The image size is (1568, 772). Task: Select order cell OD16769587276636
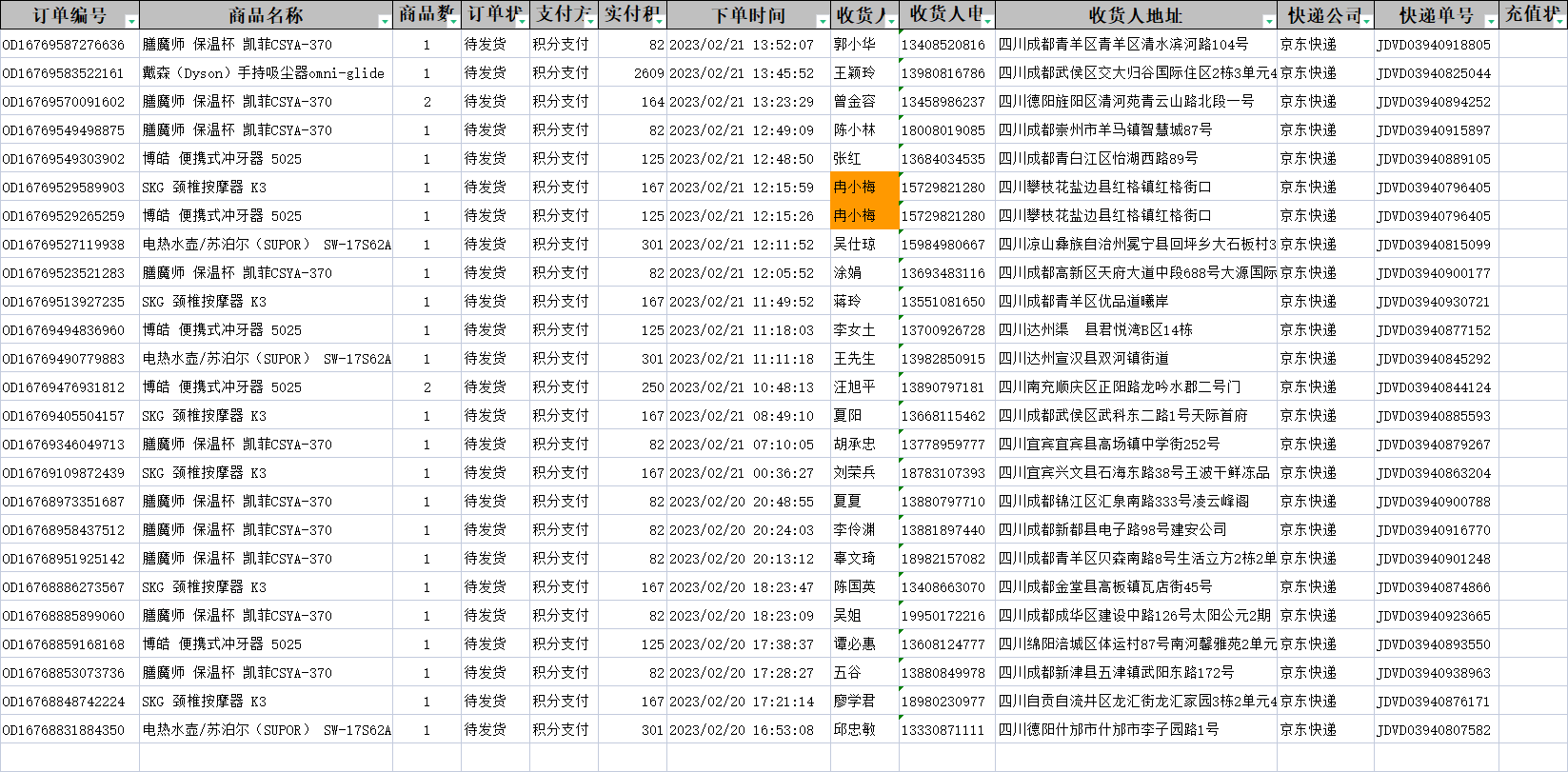pos(69,45)
